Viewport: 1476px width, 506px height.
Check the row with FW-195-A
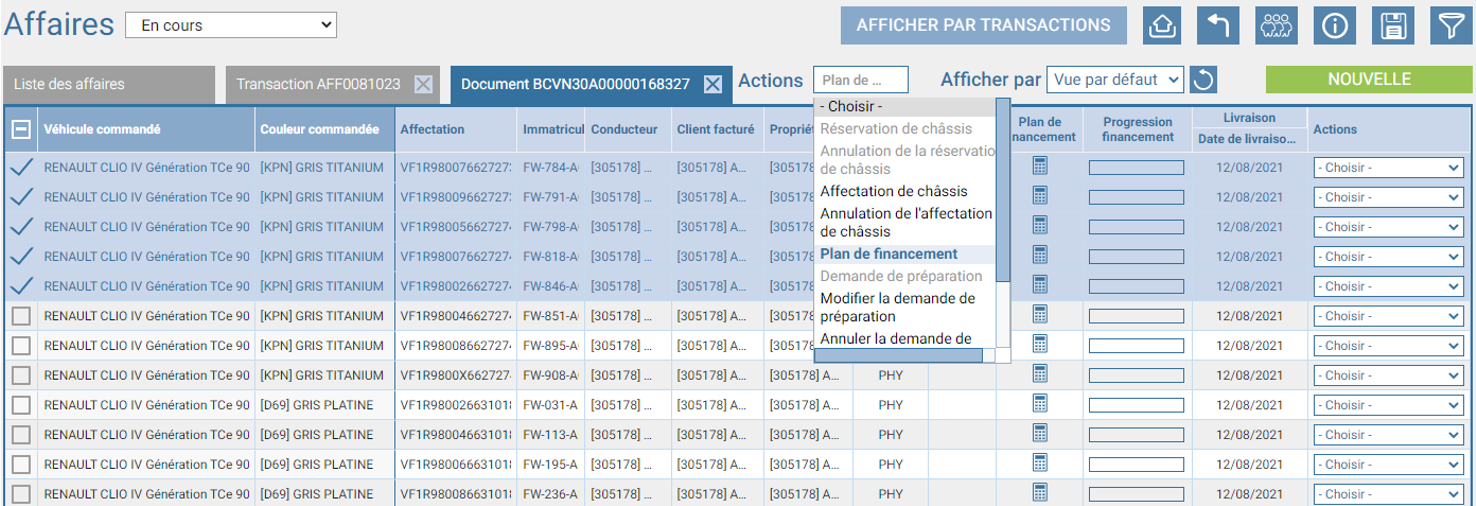20,465
